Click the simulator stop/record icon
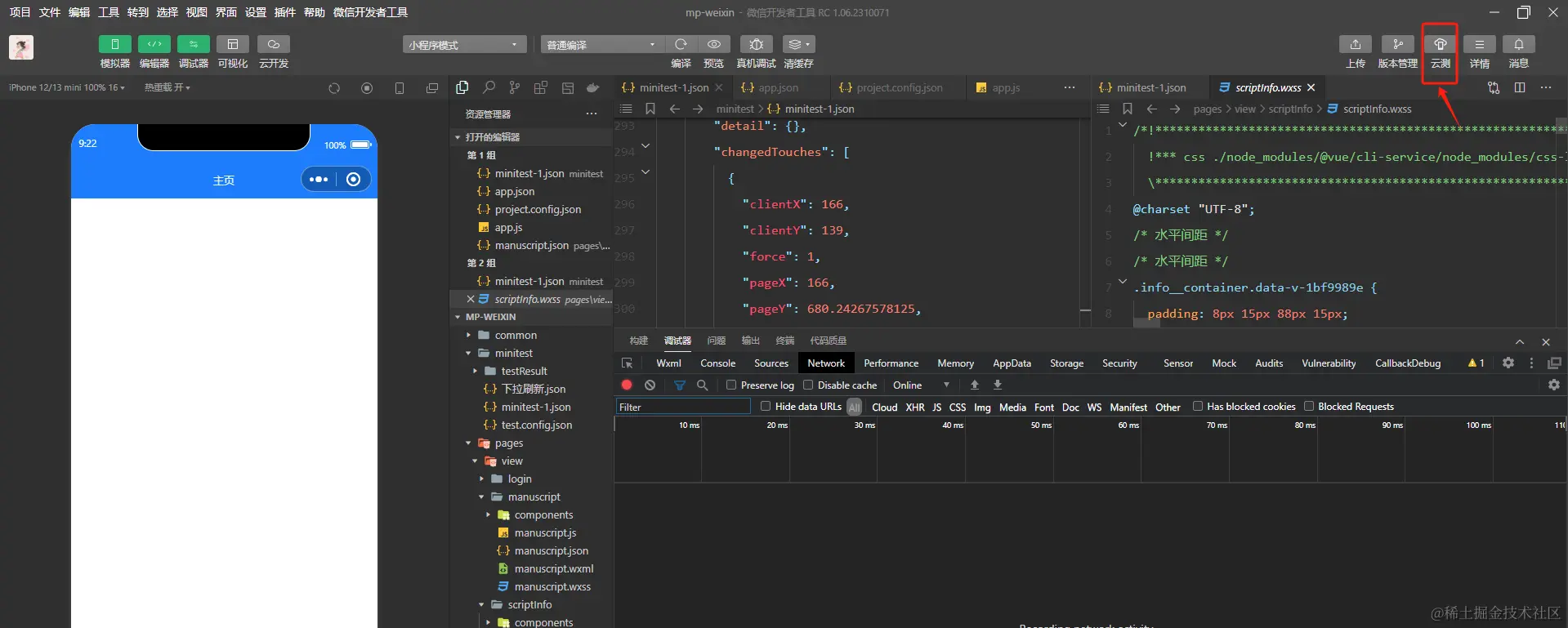1568x628 pixels. point(367,88)
